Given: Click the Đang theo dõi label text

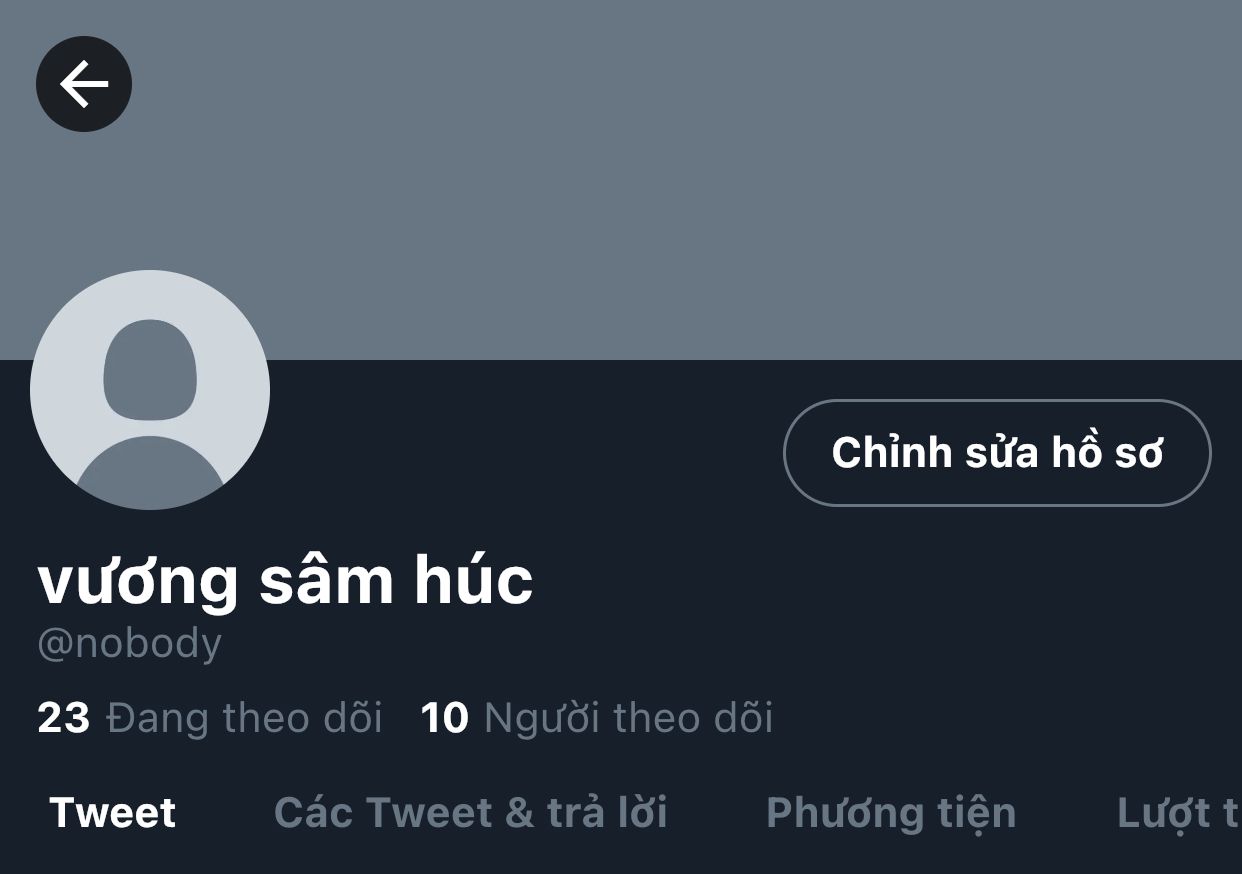Looking at the screenshot, I should pyautogui.click(x=245, y=718).
